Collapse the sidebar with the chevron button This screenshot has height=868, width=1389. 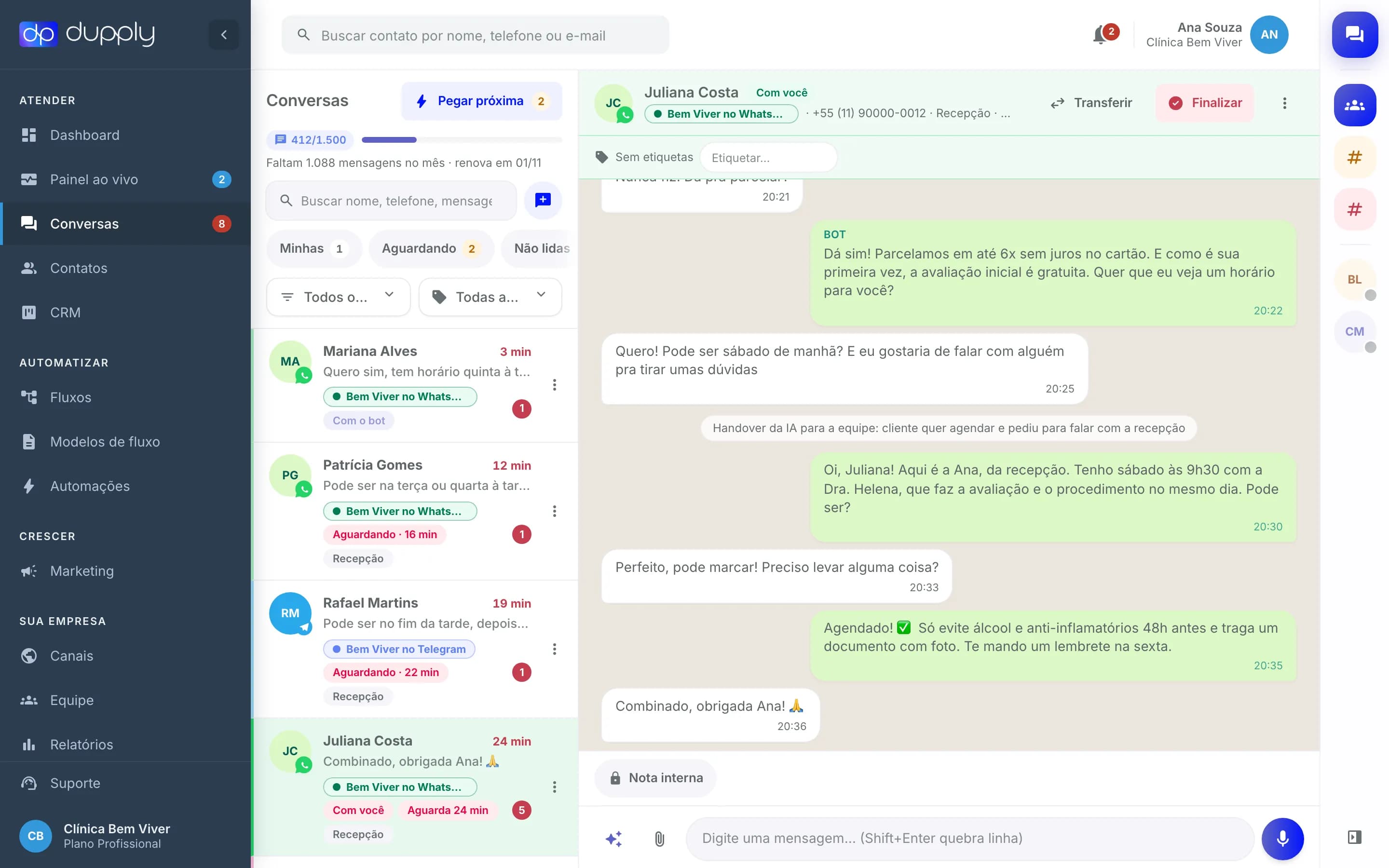[x=224, y=34]
